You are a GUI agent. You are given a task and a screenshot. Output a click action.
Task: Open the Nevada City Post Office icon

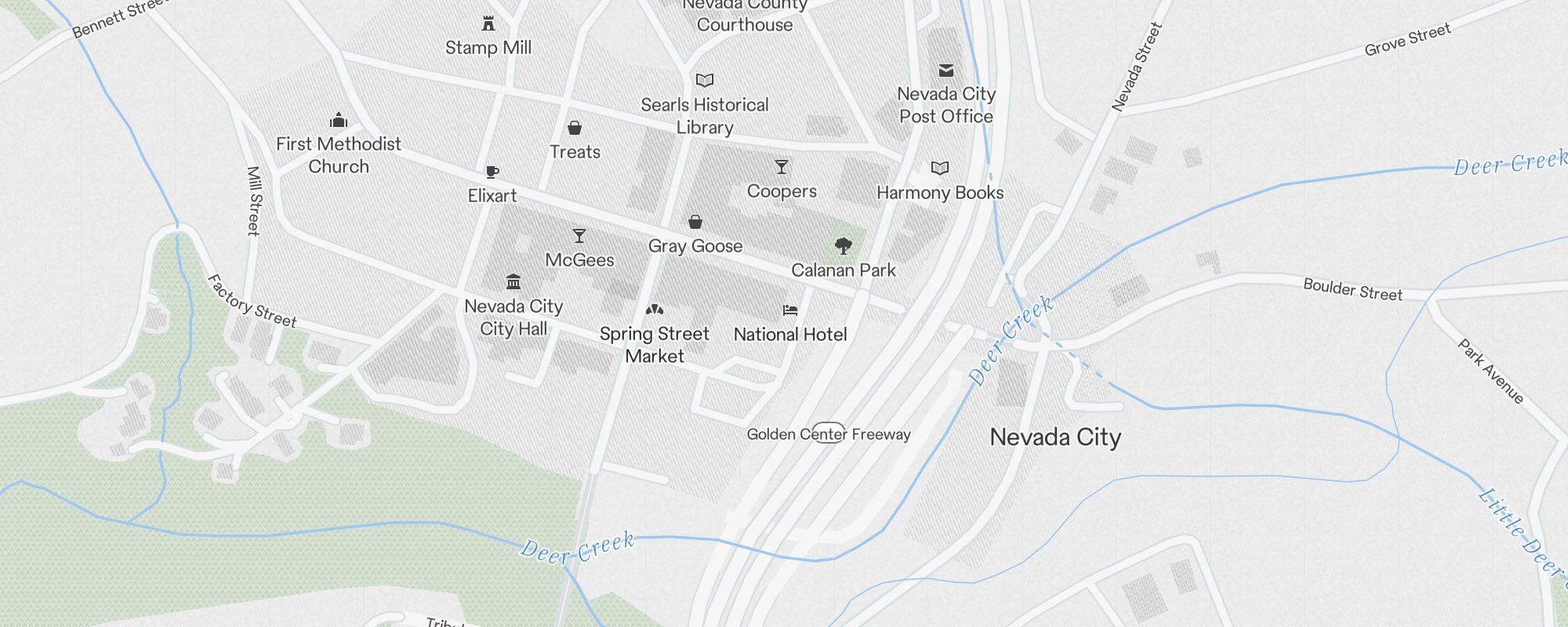click(946, 70)
